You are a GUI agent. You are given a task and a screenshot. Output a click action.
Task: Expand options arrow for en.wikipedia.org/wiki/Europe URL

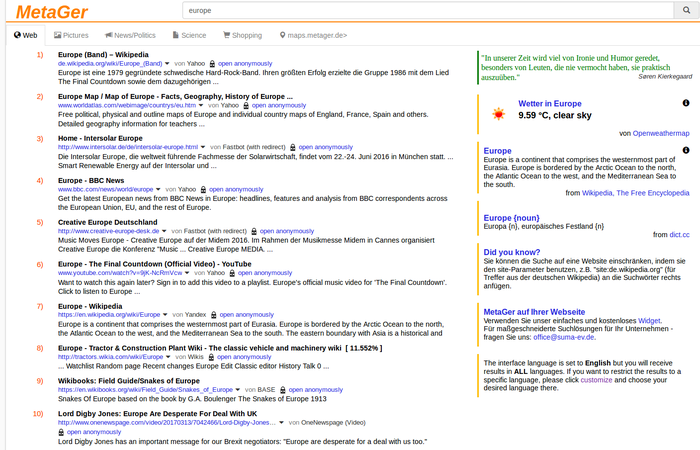click(x=165, y=315)
